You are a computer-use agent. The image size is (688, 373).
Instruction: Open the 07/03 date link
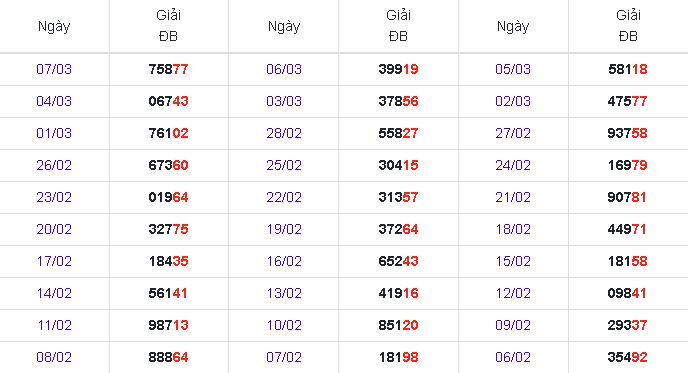click(x=54, y=69)
